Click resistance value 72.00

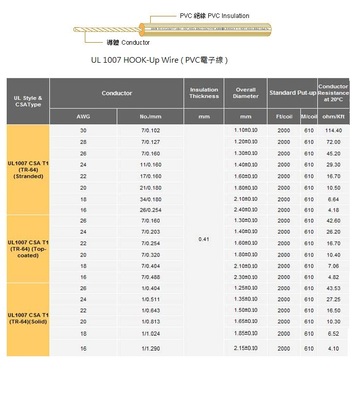tap(333, 142)
